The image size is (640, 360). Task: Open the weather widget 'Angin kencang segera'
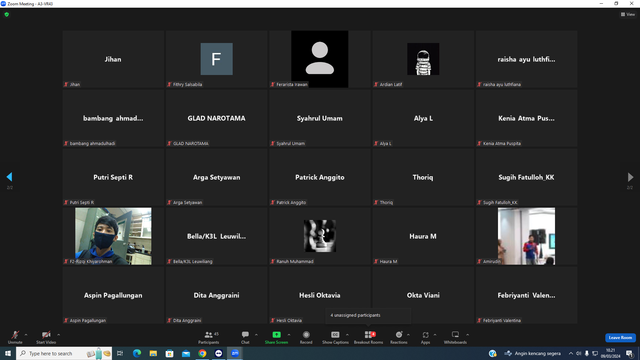(533, 353)
